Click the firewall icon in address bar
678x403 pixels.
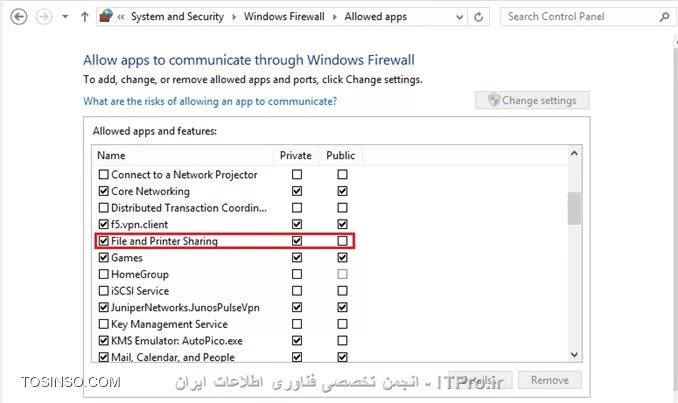(x=106, y=16)
